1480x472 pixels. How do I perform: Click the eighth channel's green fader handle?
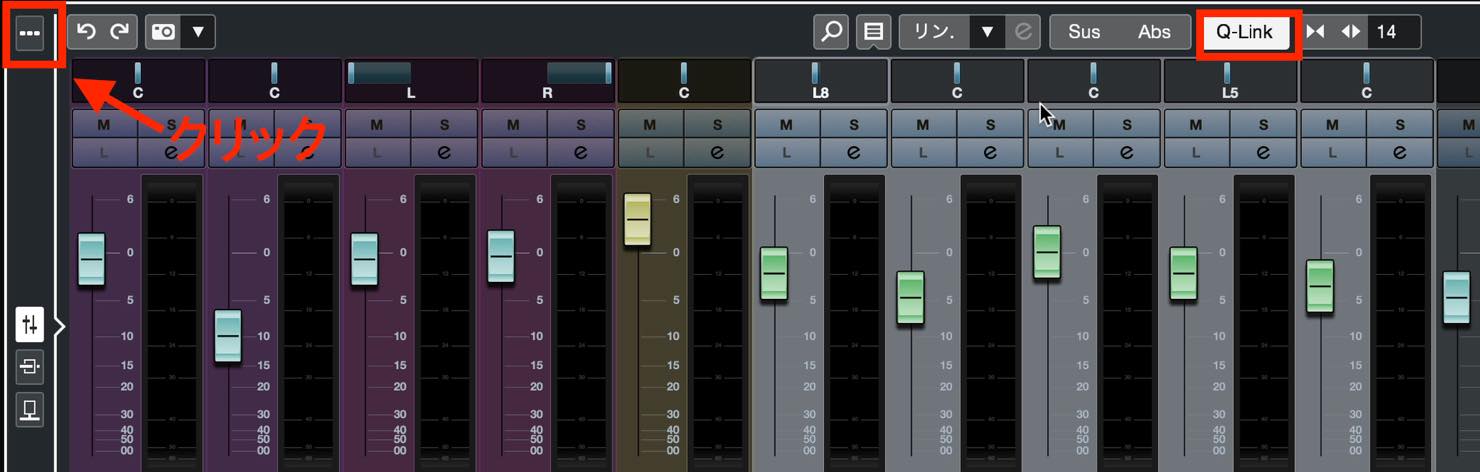point(1047,252)
